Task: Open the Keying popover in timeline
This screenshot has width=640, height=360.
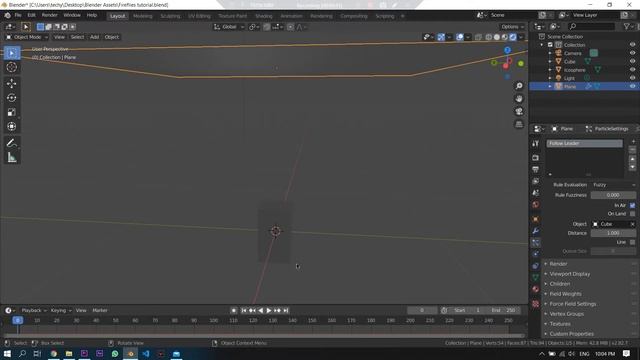Action: pyautogui.click(x=60, y=311)
